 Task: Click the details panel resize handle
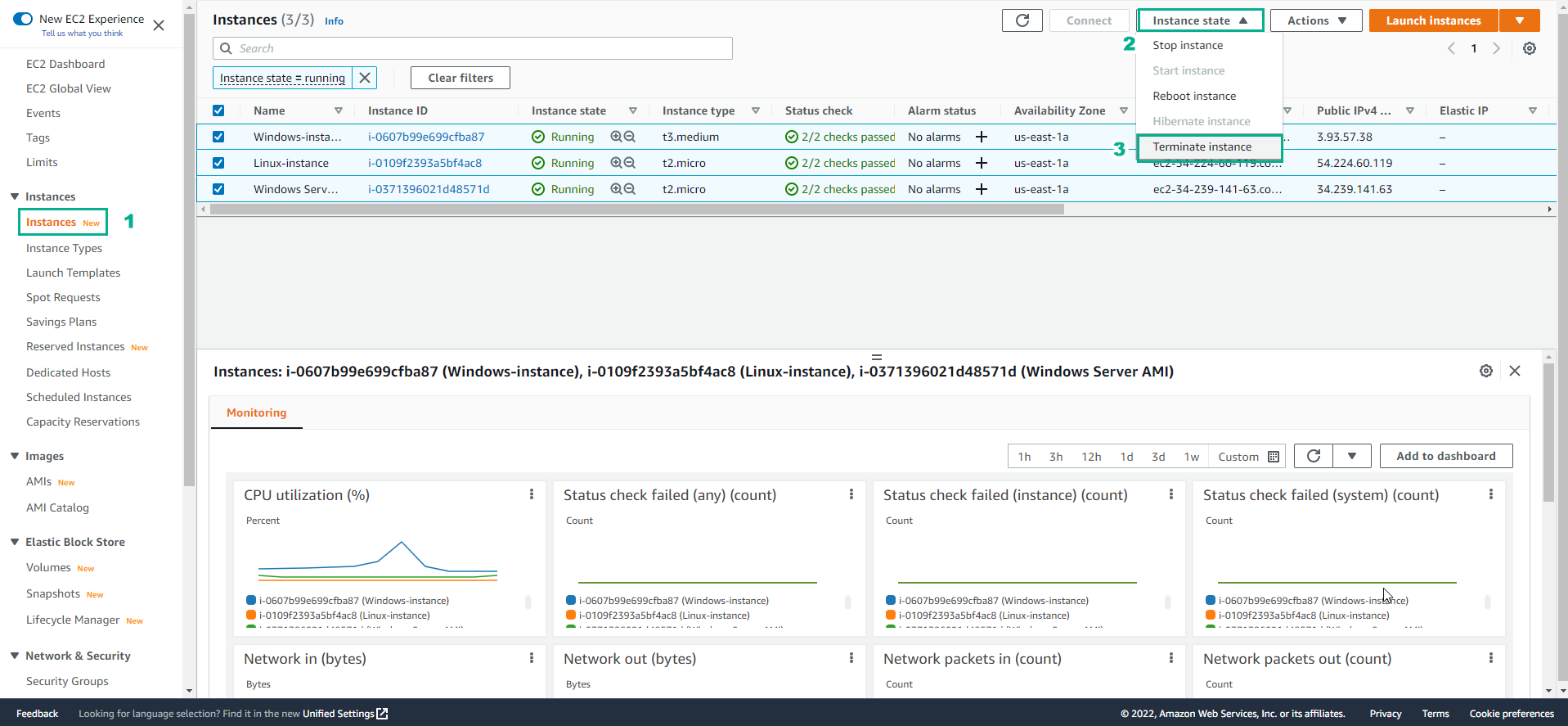pos(877,357)
